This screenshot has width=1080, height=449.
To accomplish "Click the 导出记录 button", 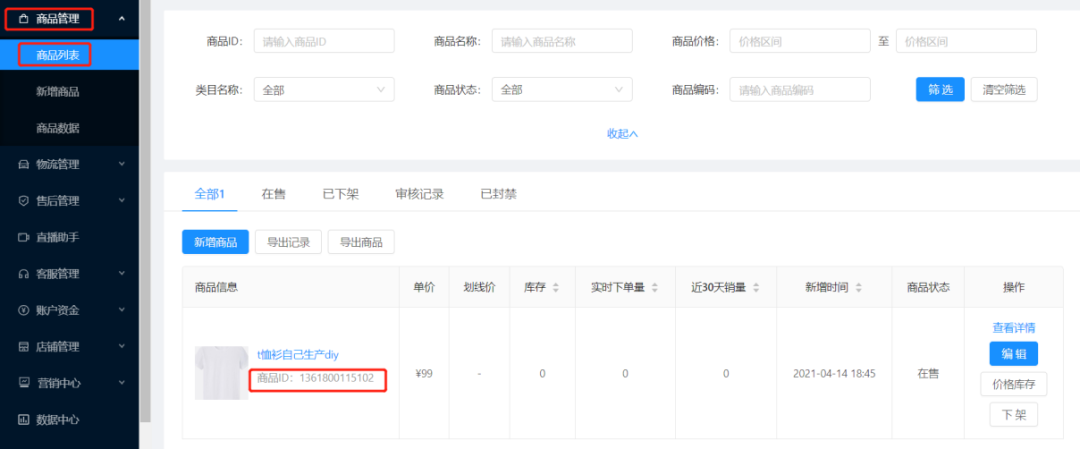I will tap(289, 242).
